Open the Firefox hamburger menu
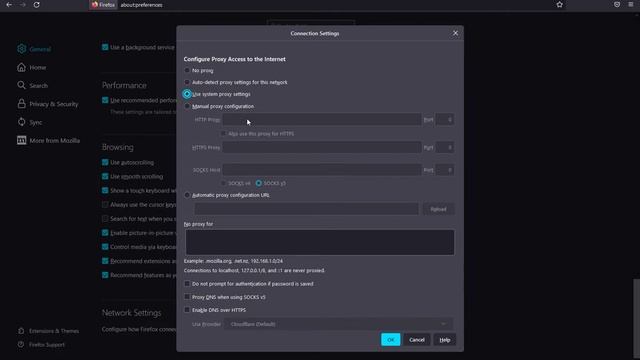The image size is (640, 360). pos(631,4)
